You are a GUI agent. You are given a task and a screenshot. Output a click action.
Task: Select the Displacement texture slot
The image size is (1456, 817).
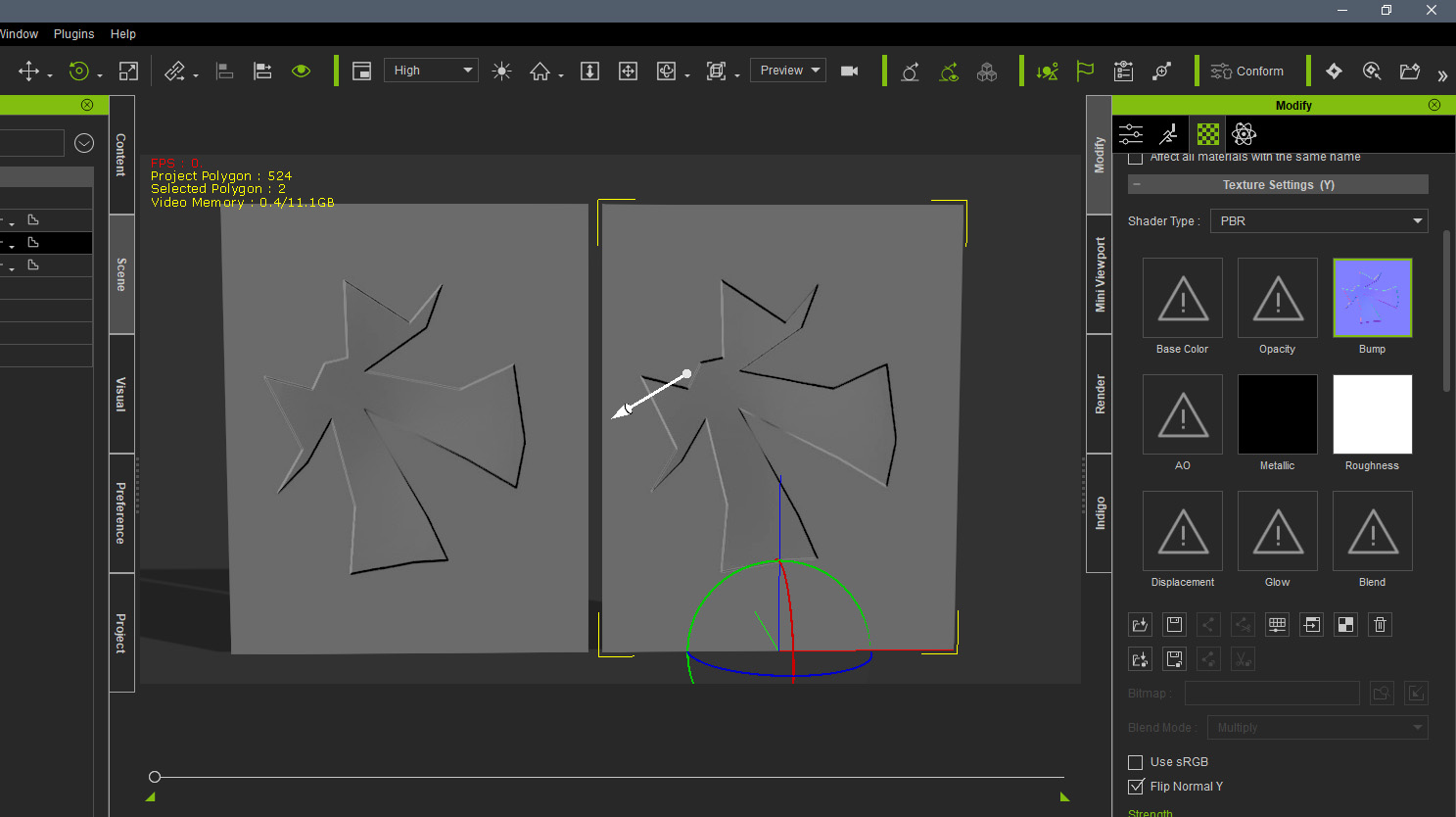coord(1183,531)
